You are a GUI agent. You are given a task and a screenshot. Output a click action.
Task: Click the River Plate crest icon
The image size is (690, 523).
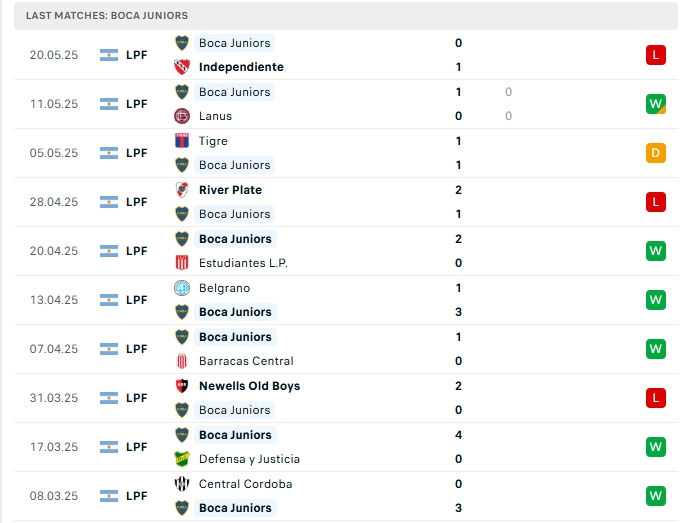click(x=182, y=190)
